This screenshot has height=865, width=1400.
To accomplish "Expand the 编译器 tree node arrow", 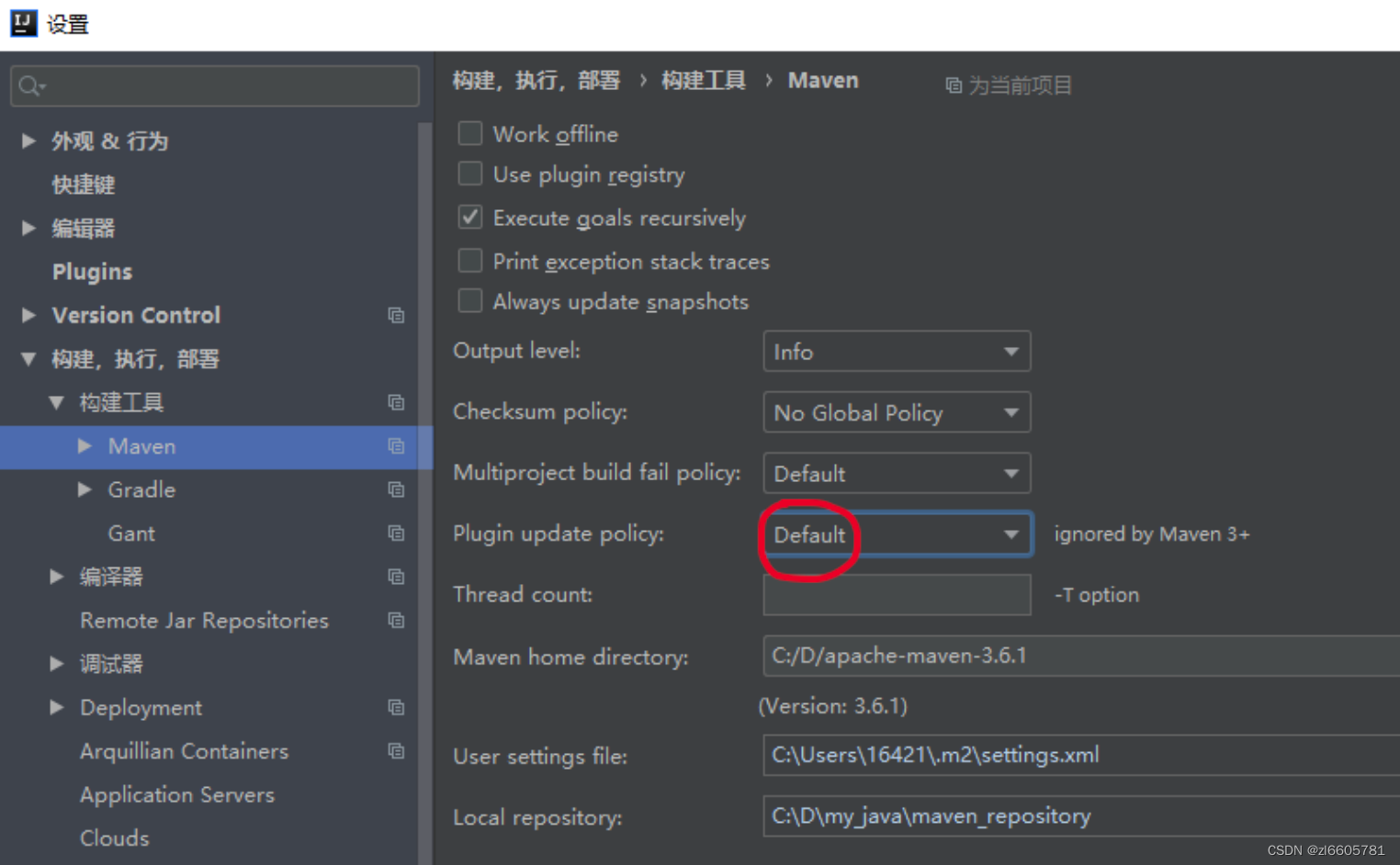I will click(x=57, y=577).
